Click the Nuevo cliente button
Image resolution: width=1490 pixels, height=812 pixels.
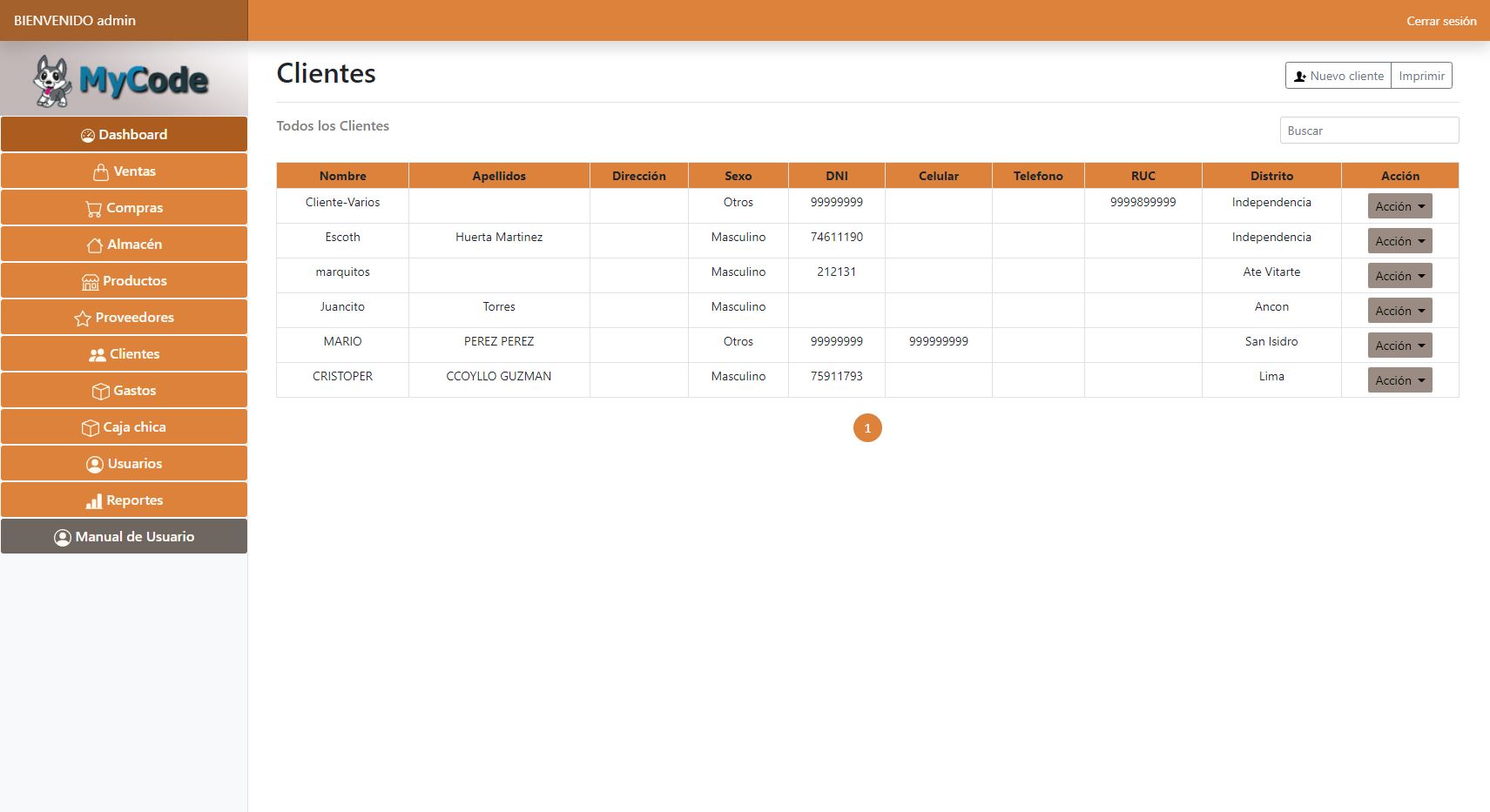1338,76
